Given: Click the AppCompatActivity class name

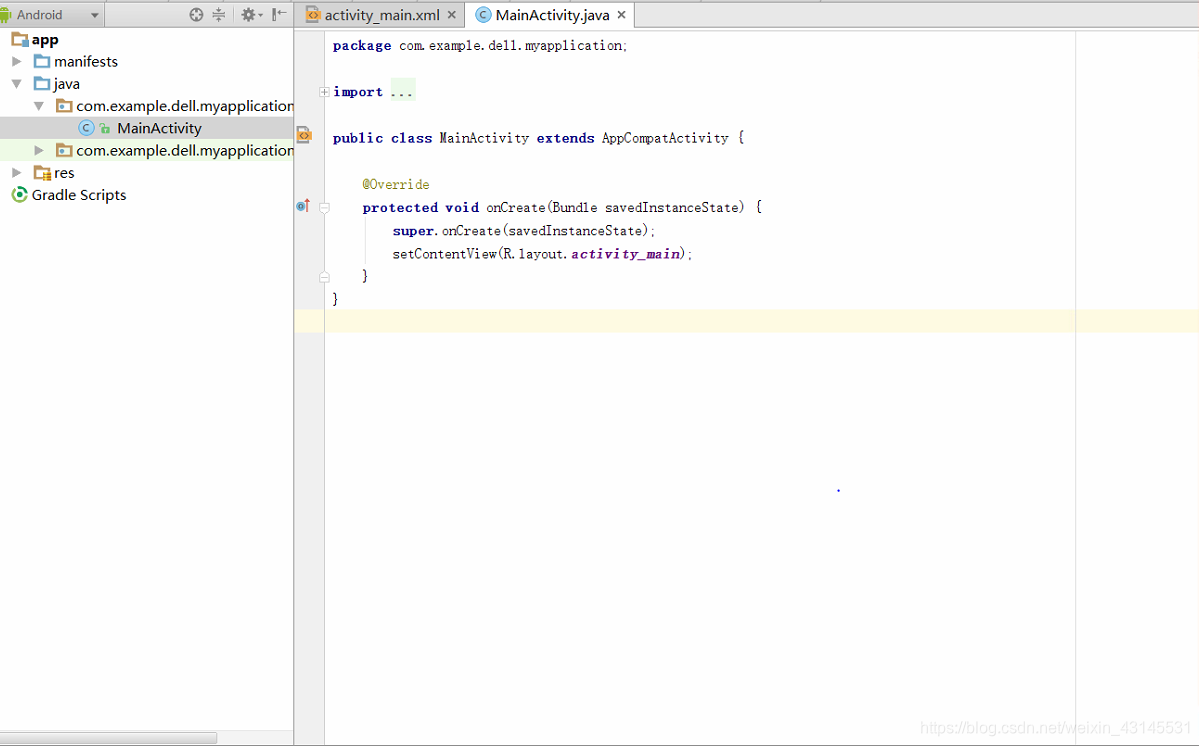Looking at the screenshot, I should (665, 138).
